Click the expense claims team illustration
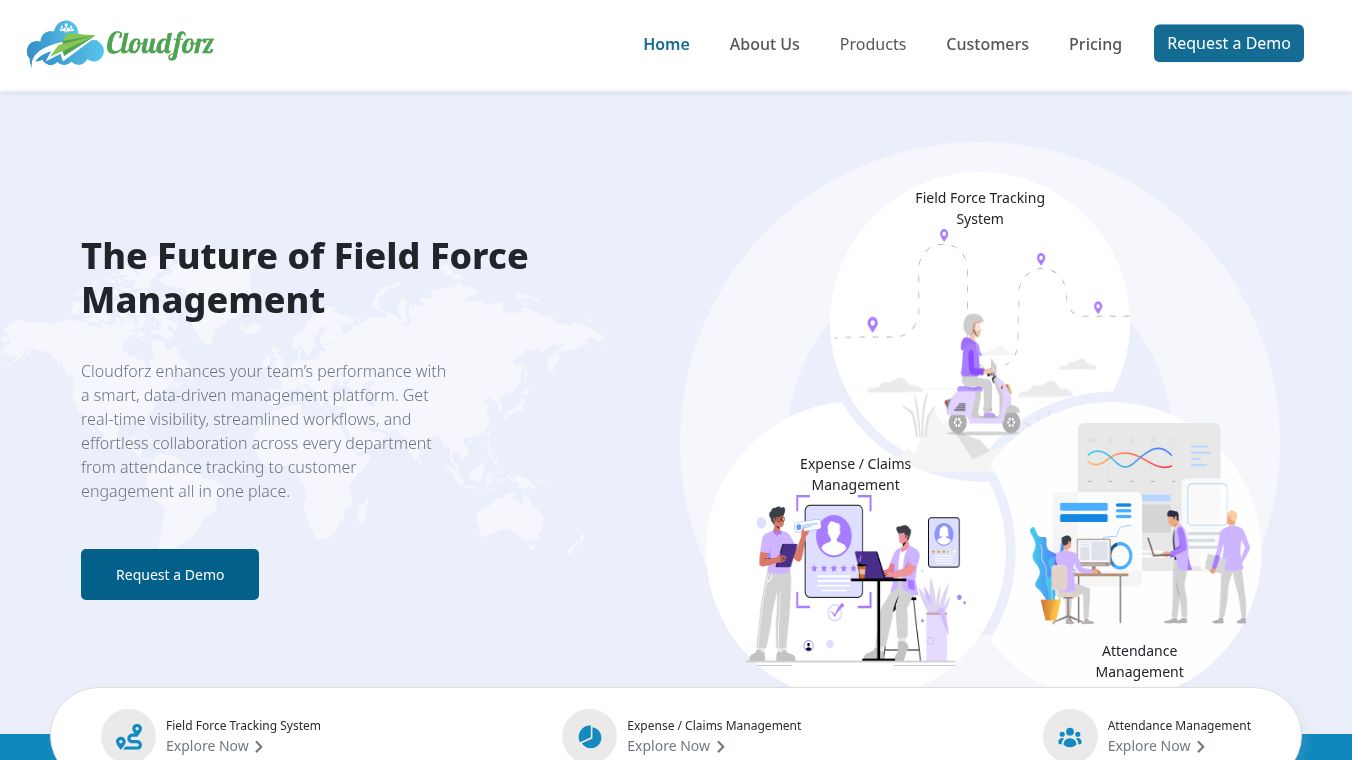Screen dimensions: 1352x760 click(x=858, y=582)
